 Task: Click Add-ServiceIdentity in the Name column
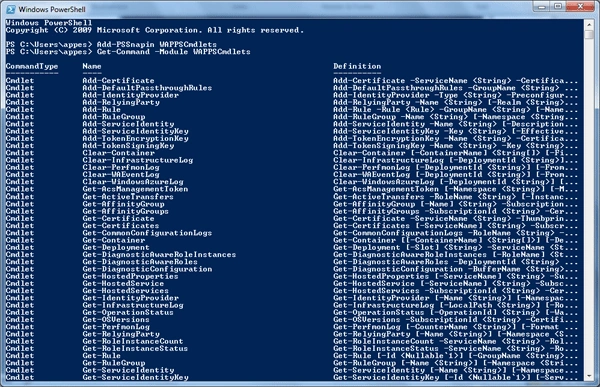click(128, 124)
